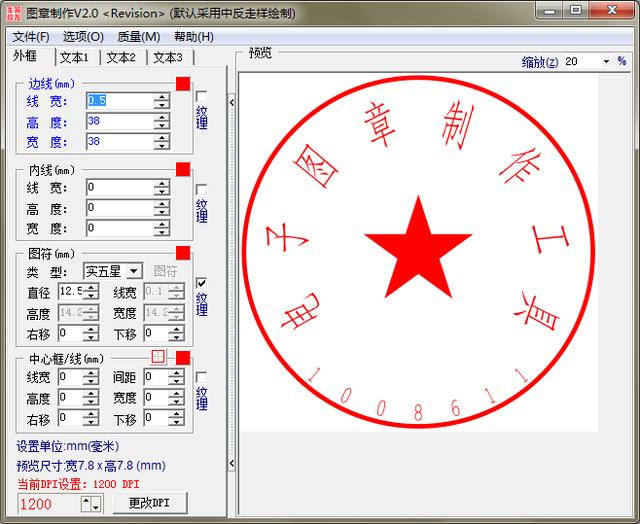Screen dimensions: 640x524
Task: Open the 文件(F) menu
Action: click(31, 37)
